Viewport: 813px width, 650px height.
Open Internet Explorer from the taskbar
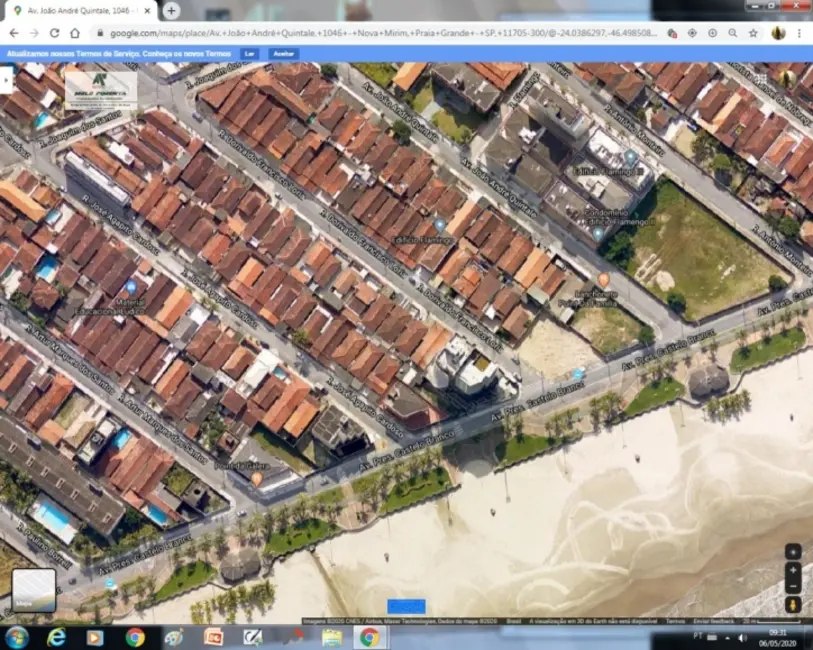56,637
